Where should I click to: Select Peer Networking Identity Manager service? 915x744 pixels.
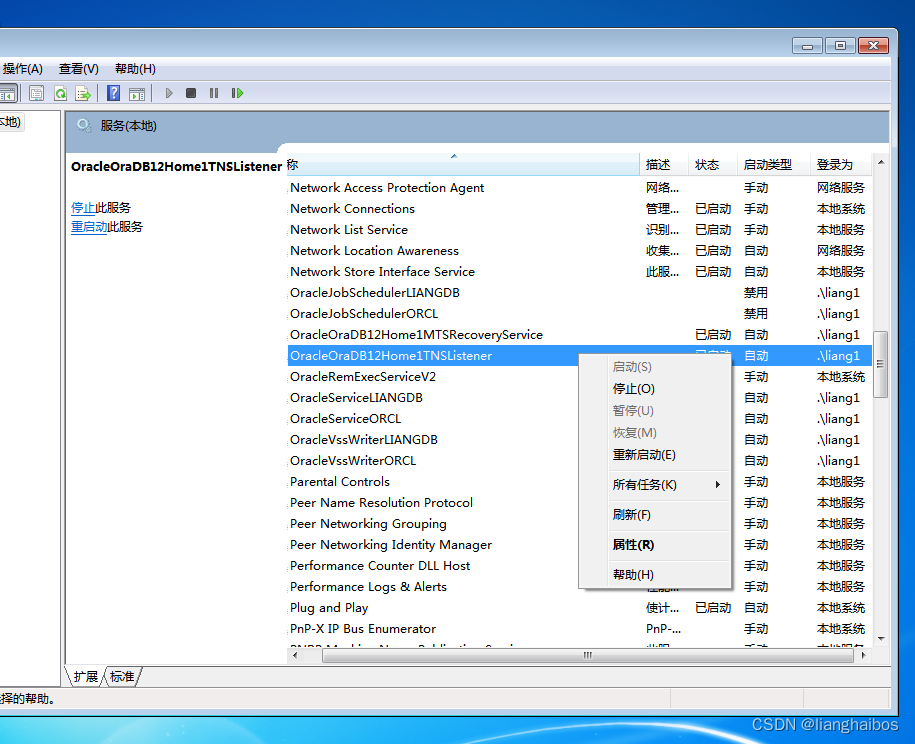click(x=391, y=545)
